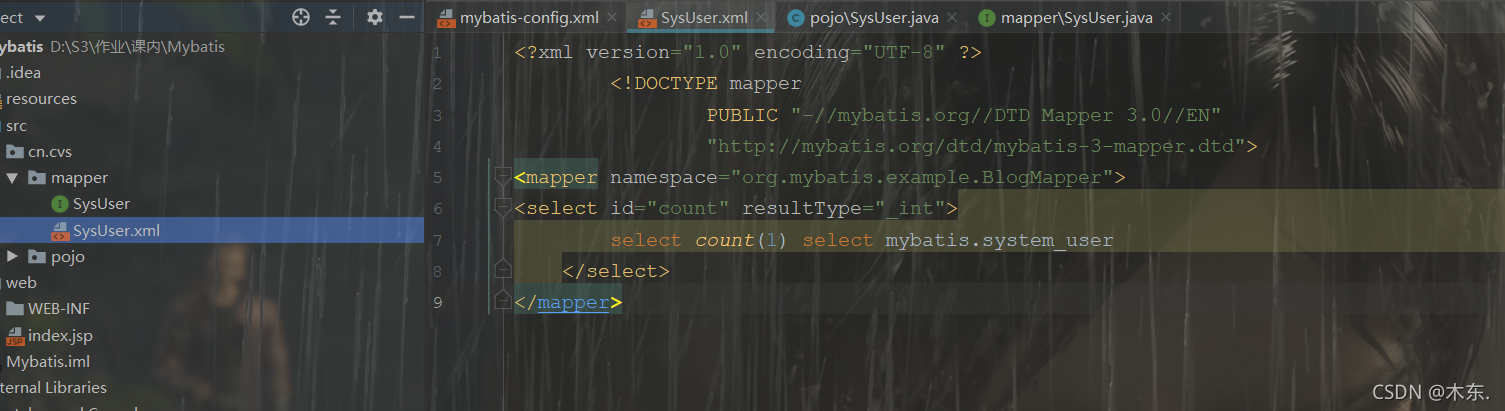Click the locate-file target icon in Project panel

point(300,17)
